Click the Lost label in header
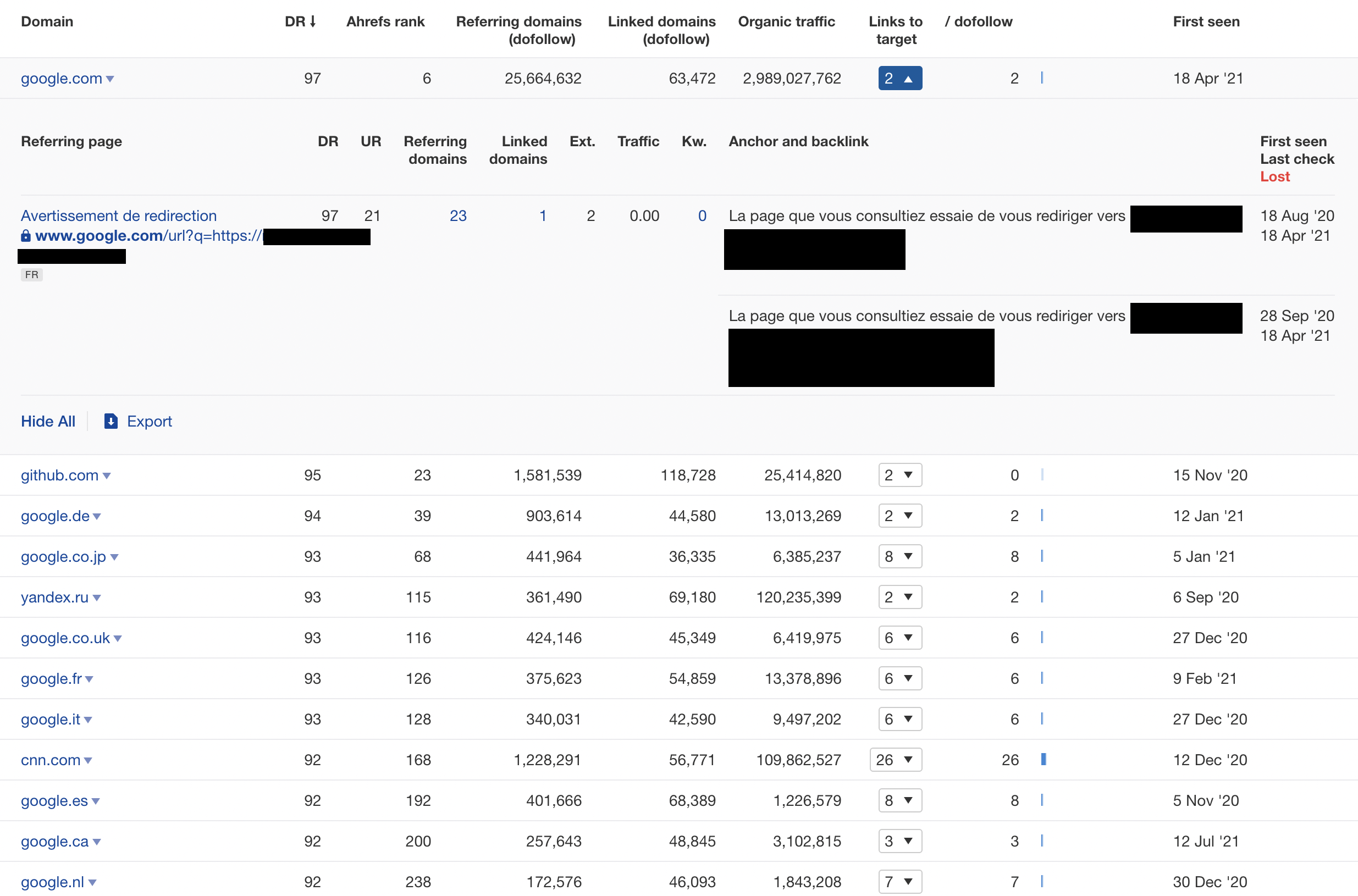1358x896 pixels. [x=1274, y=176]
